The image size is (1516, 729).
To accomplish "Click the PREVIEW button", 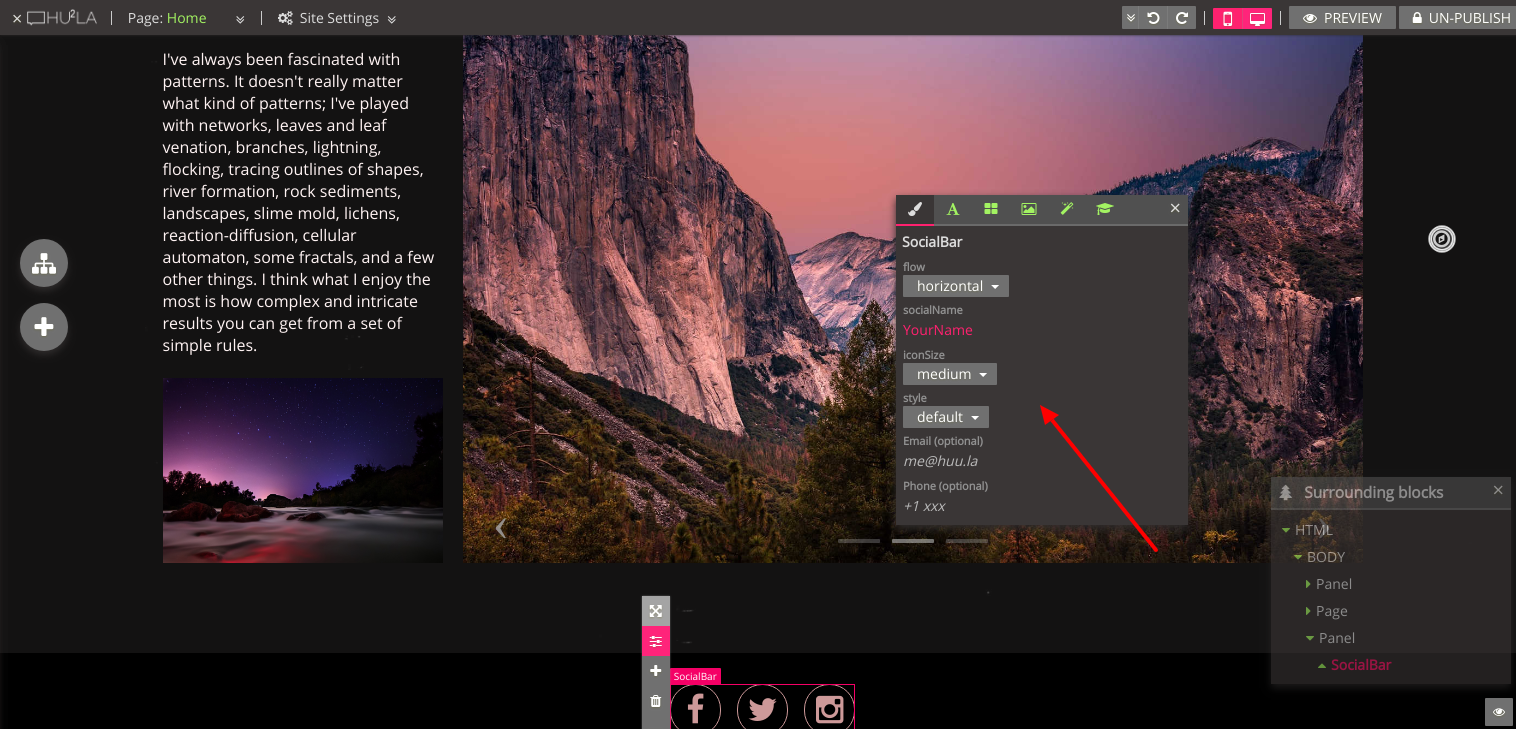I will (x=1342, y=18).
